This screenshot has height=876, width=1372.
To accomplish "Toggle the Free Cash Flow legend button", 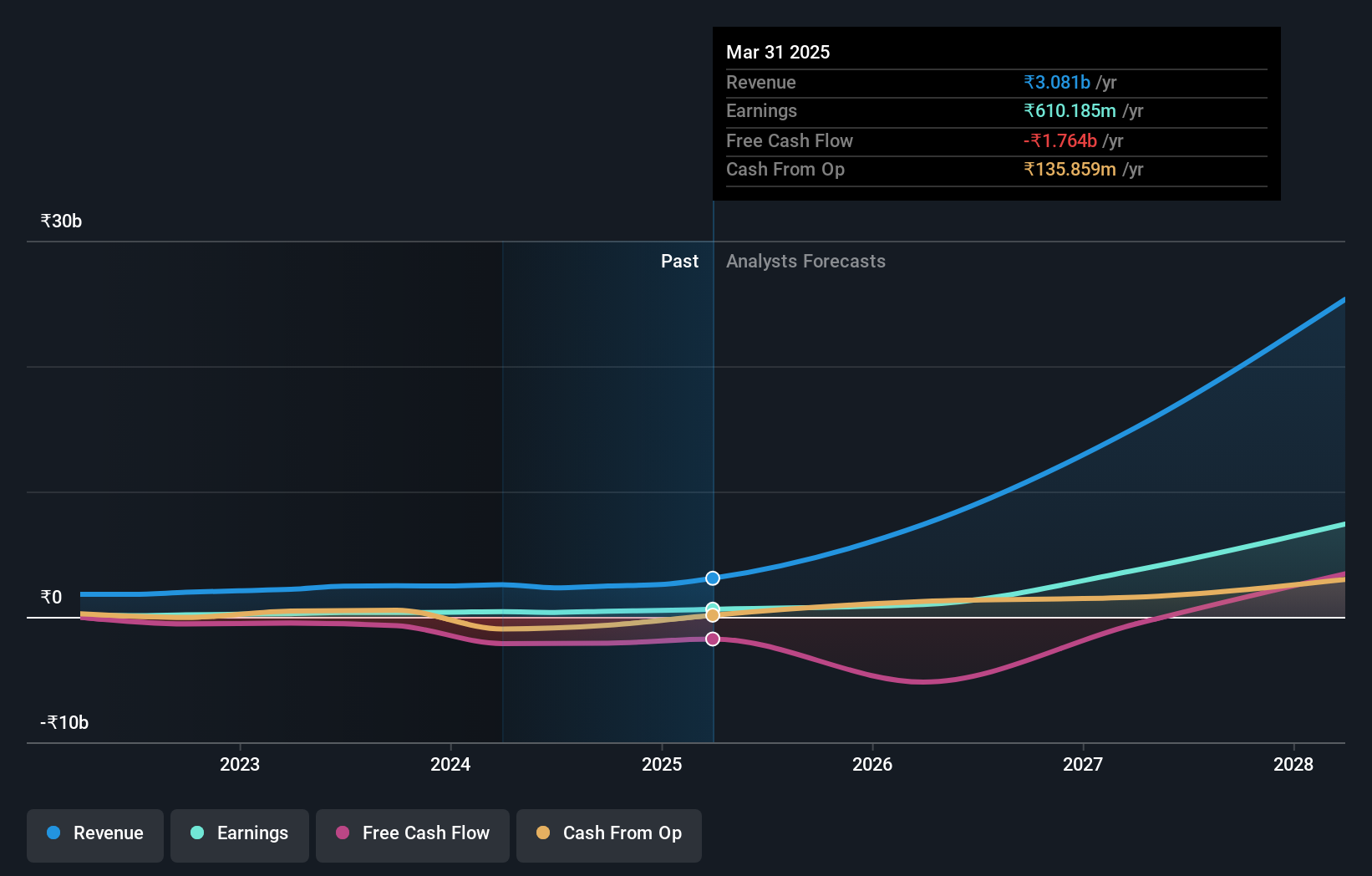I will coord(413,835).
